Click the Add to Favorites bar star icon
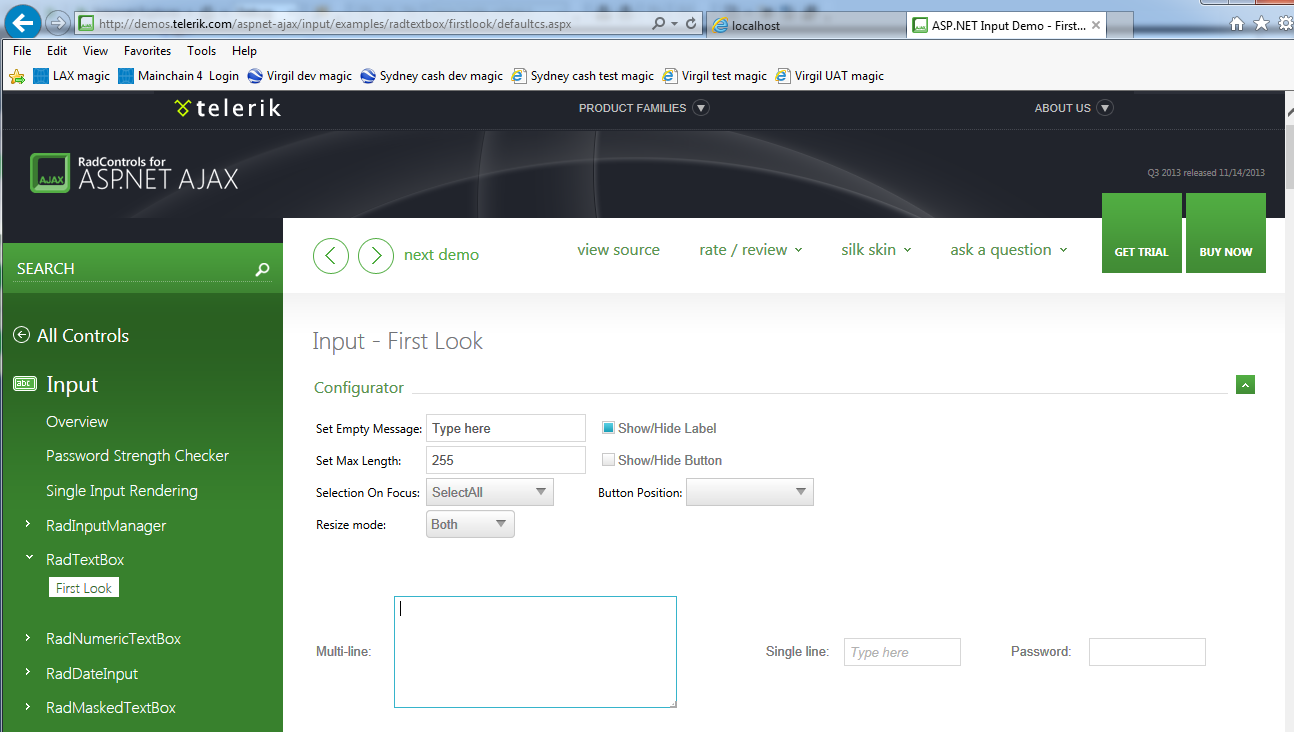The image size is (1294, 732). point(17,76)
